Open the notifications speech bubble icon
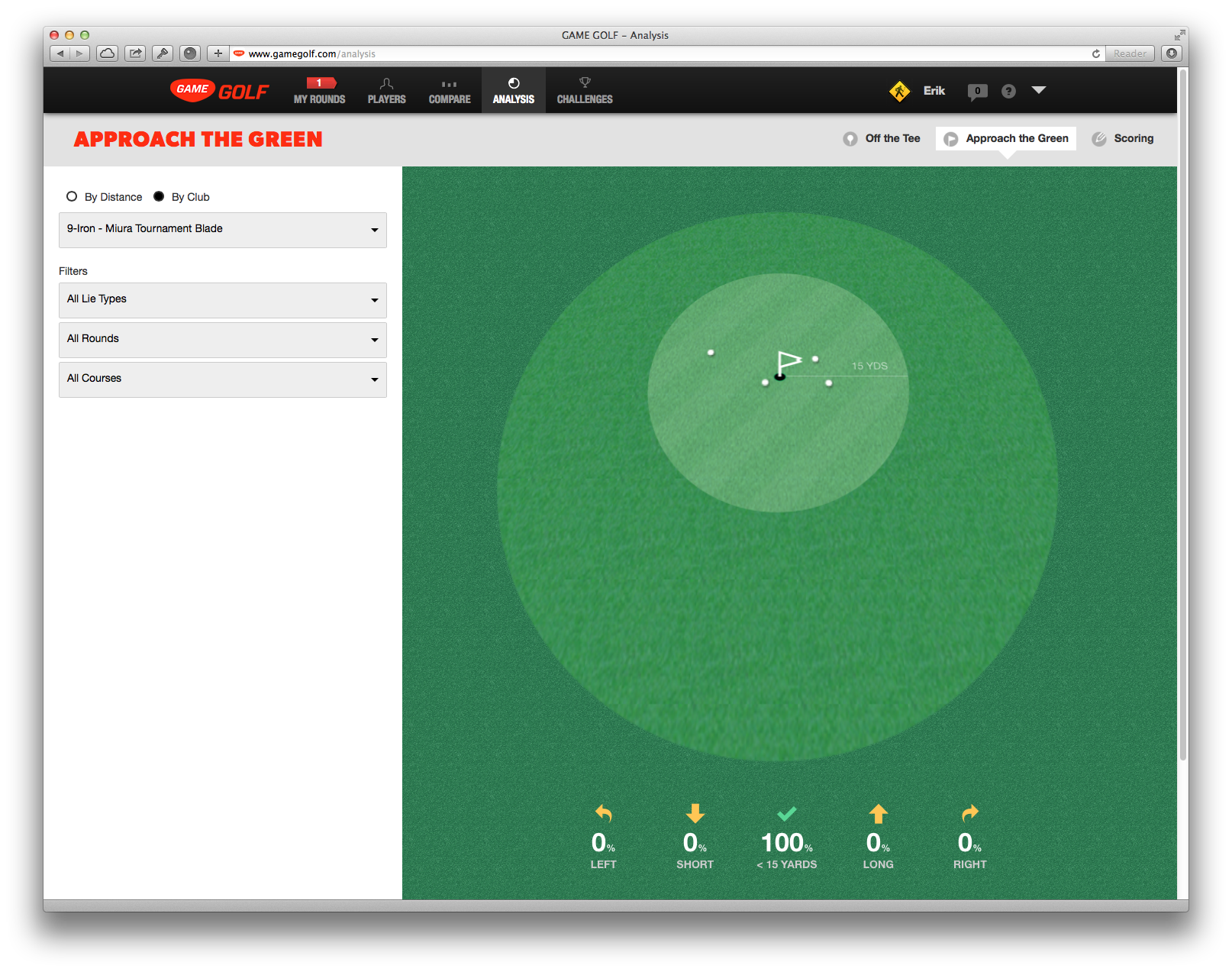The width and height of the screenshot is (1232, 972). [977, 91]
